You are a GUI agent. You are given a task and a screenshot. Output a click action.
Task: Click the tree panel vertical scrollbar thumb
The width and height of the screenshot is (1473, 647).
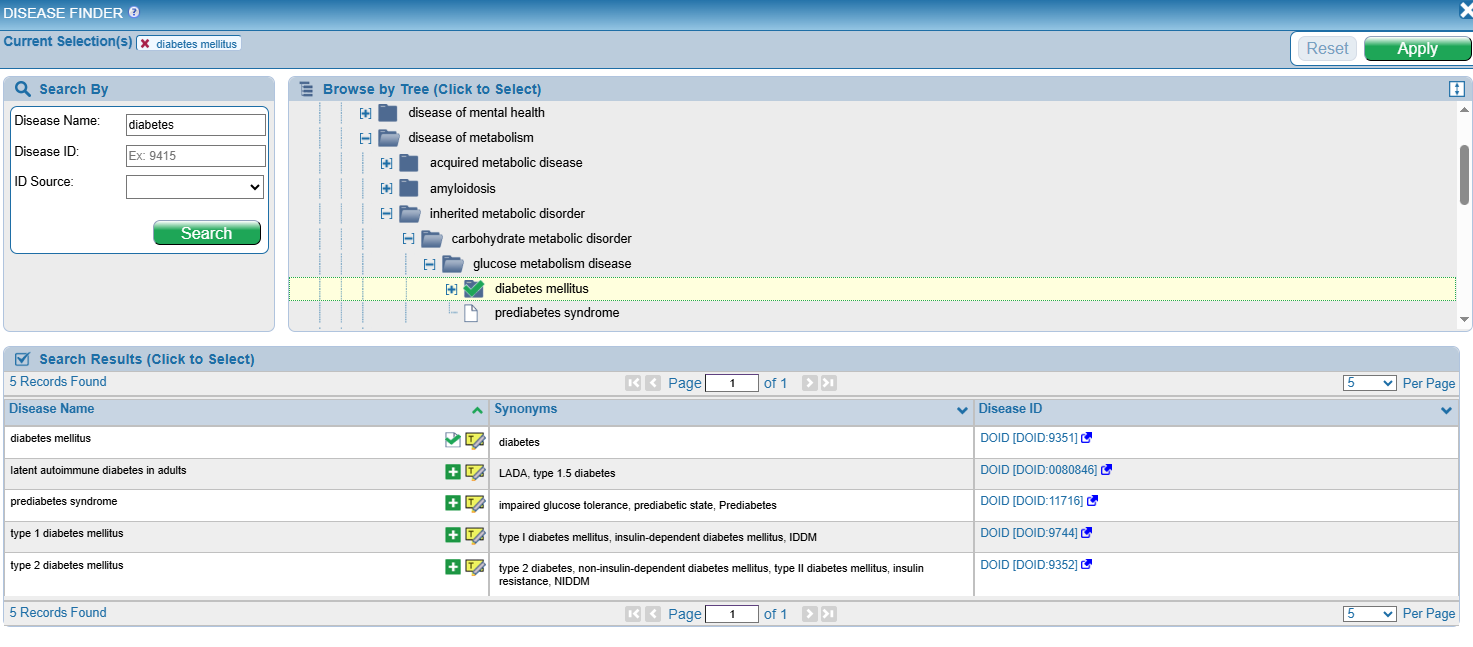1464,174
